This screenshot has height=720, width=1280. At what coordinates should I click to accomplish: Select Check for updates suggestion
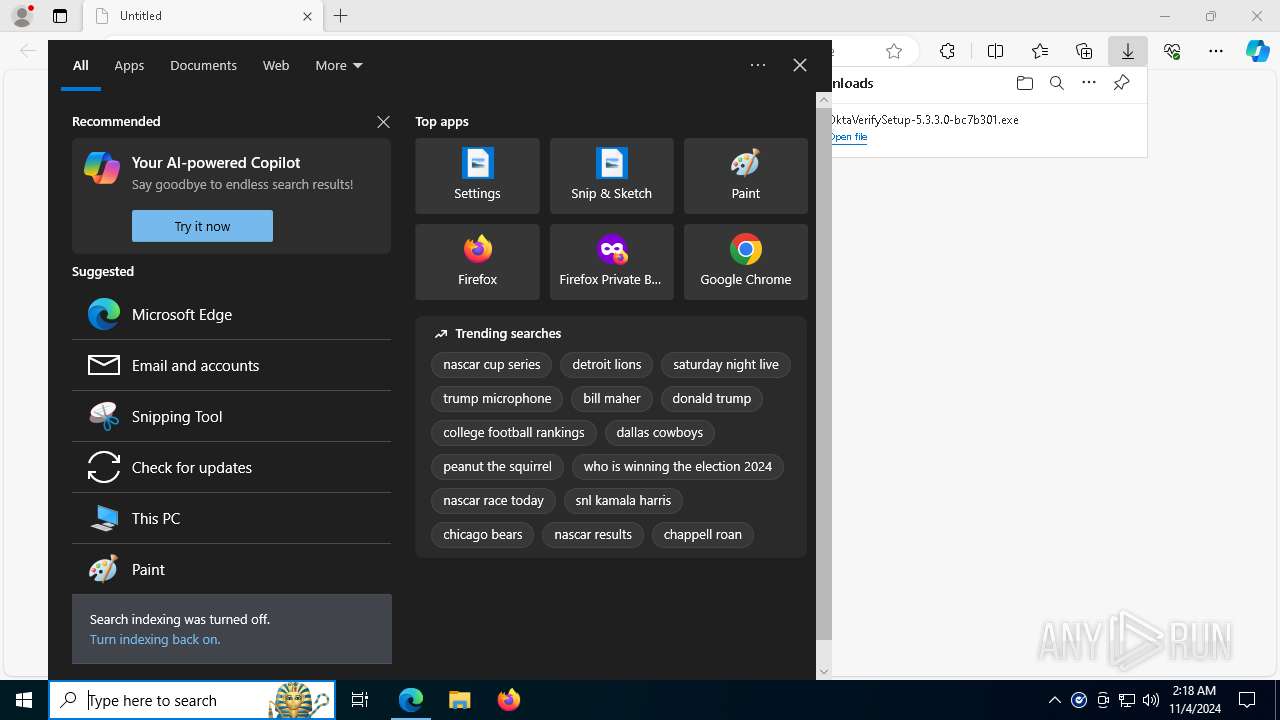[x=231, y=467]
